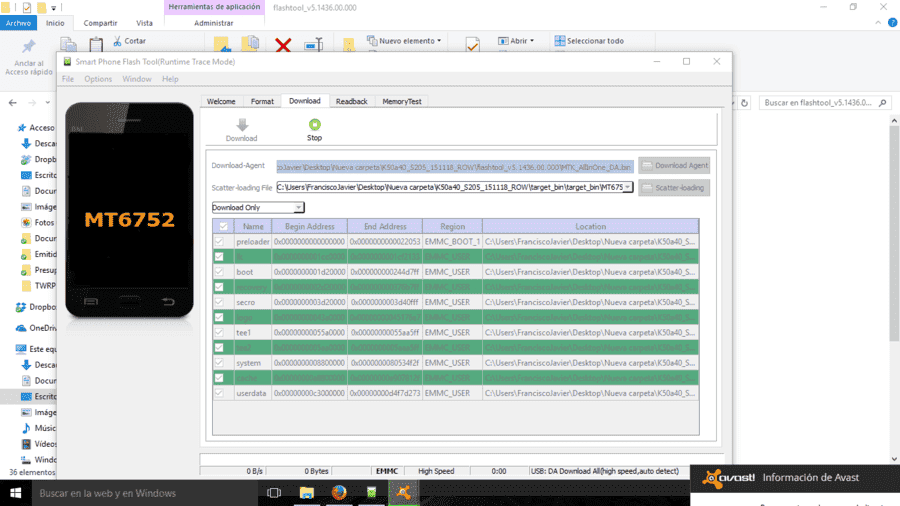Screen dimensions: 900x506
Task: Toggle the select-all checkbox in table header
Action: point(223,227)
